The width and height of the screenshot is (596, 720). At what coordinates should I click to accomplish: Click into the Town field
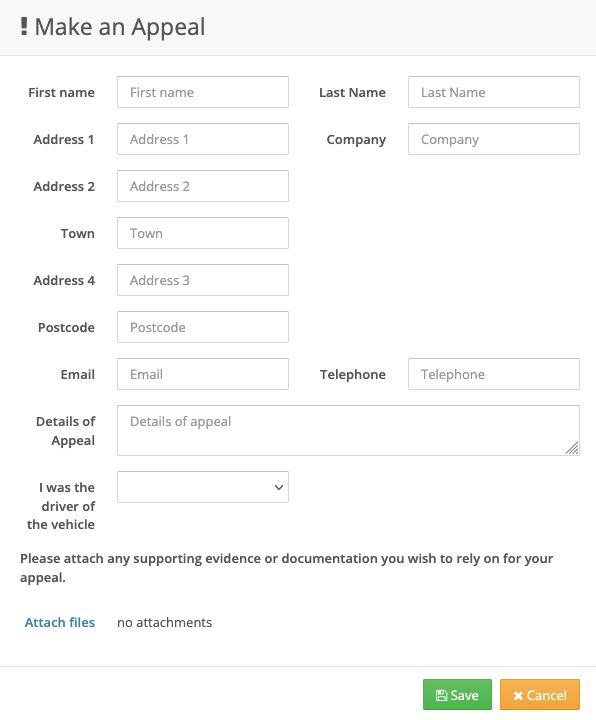[203, 233]
